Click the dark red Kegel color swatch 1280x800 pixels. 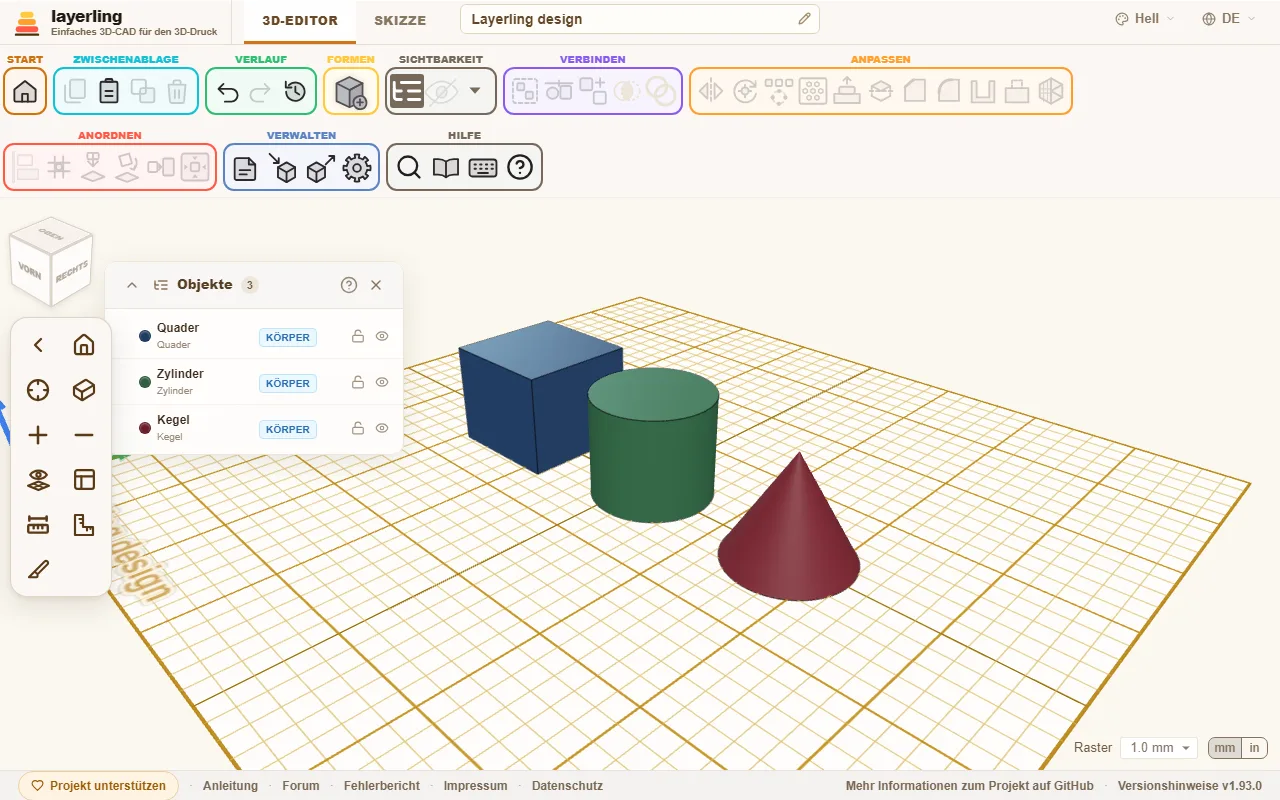(x=145, y=428)
